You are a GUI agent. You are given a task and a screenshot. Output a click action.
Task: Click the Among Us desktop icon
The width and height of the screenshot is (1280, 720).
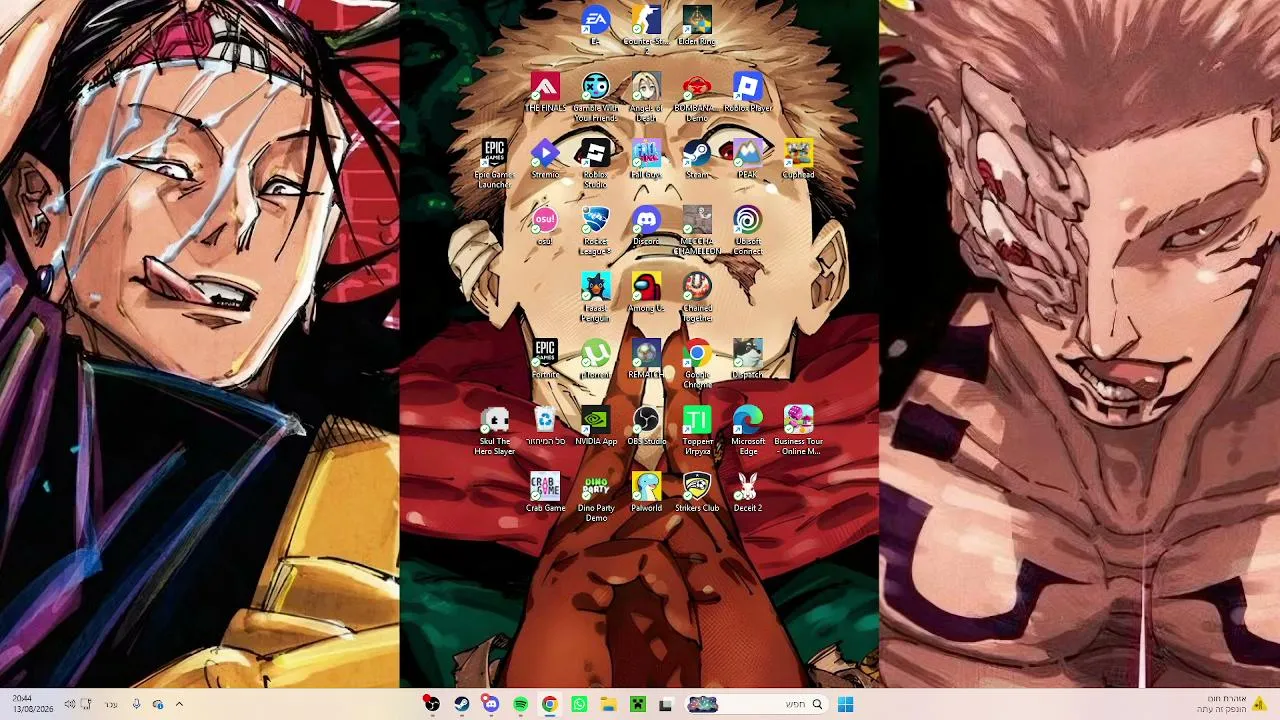[646, 293]
